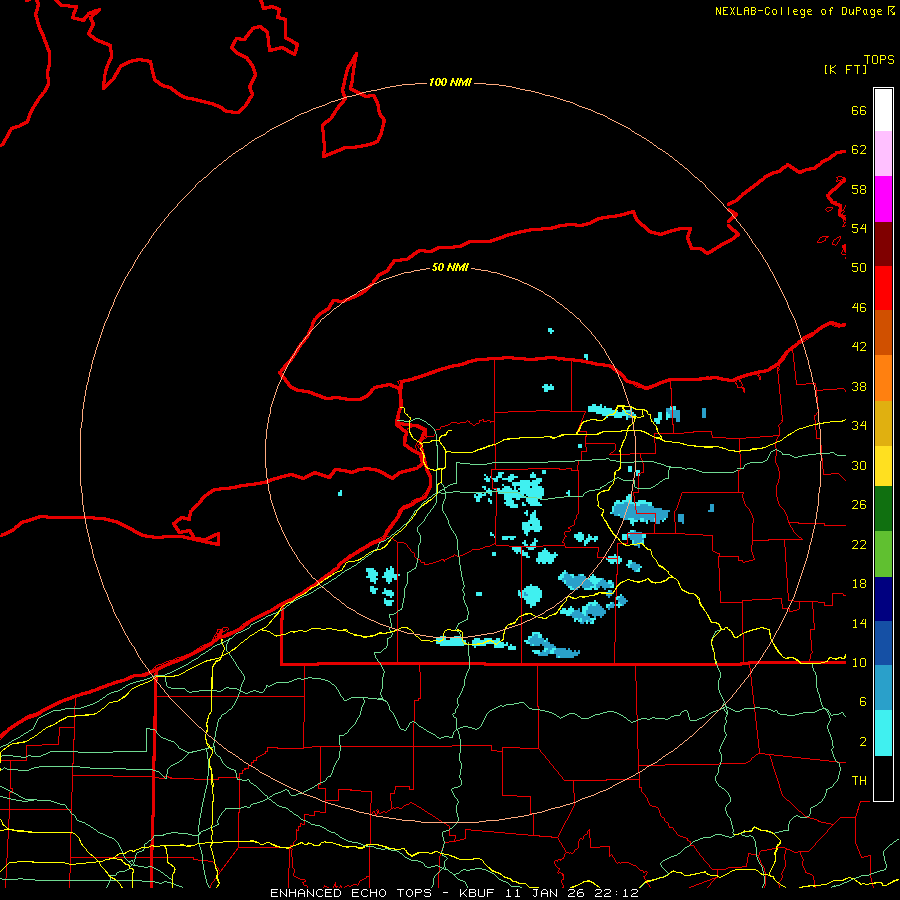Click the 58 value on the legend
This screenshot has height=900, width=900.
pos(859,189)
